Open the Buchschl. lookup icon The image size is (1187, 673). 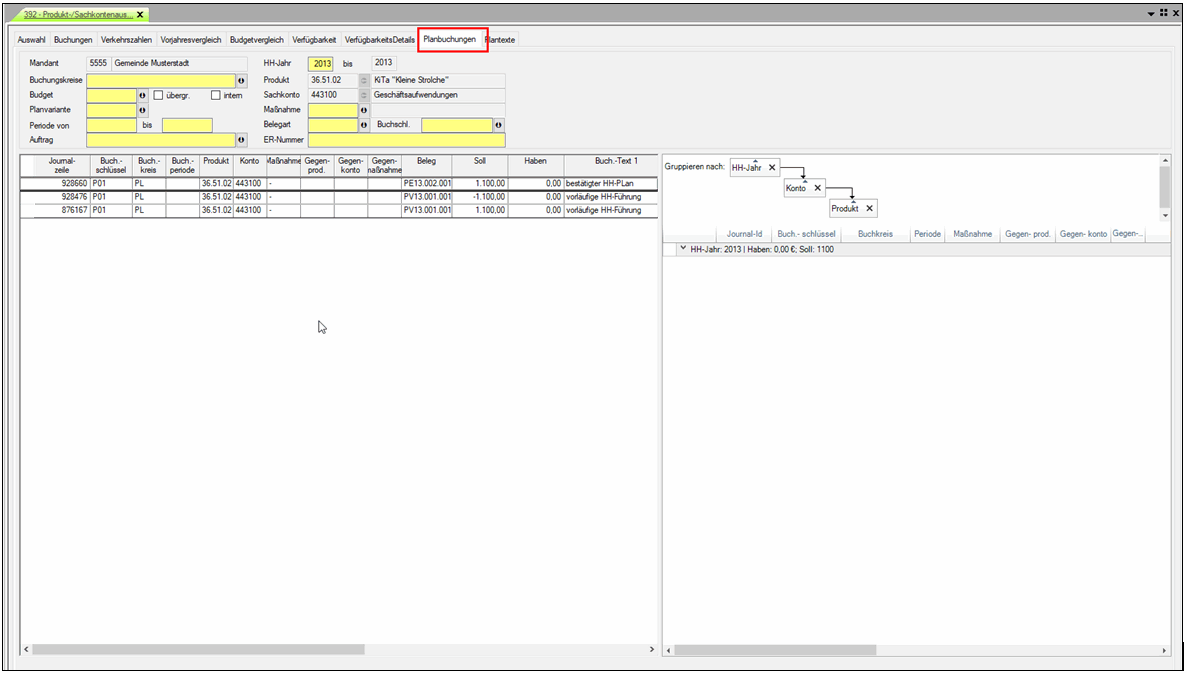(498, 125)
